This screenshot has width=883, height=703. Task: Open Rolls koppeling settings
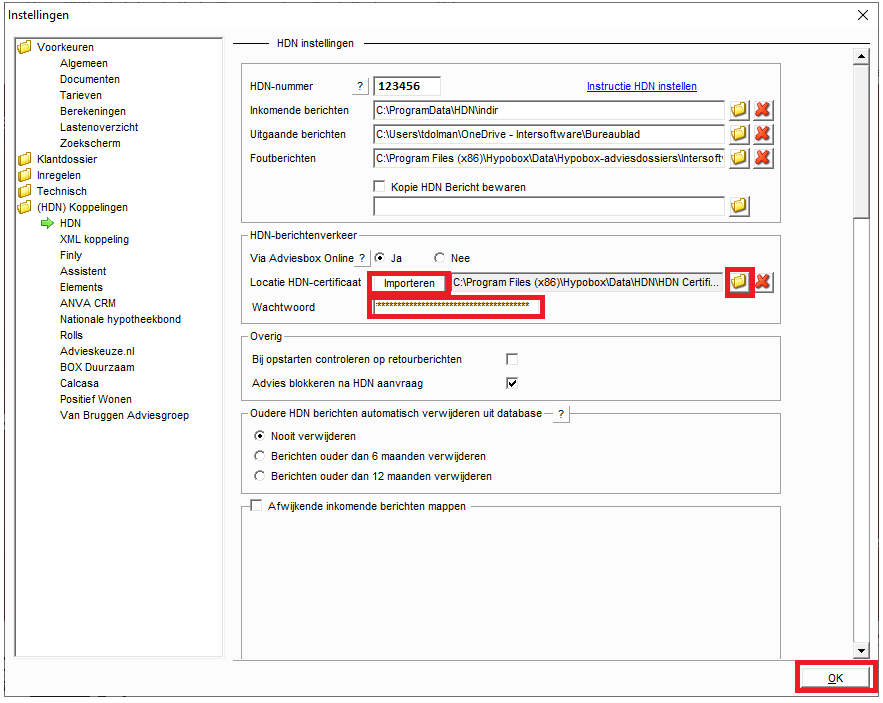tap(72, 335)
